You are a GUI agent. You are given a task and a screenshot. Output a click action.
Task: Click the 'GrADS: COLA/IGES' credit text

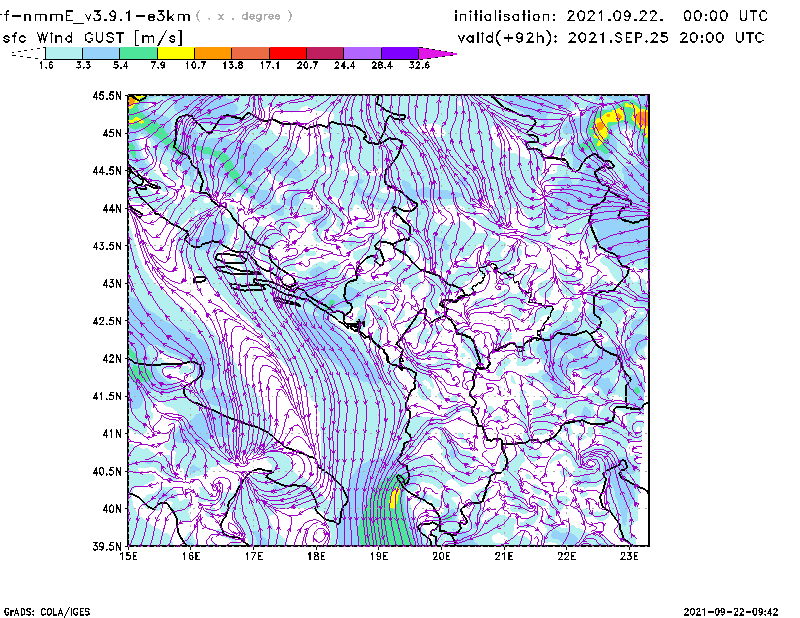pyautogui.click(x=47, y=612)
